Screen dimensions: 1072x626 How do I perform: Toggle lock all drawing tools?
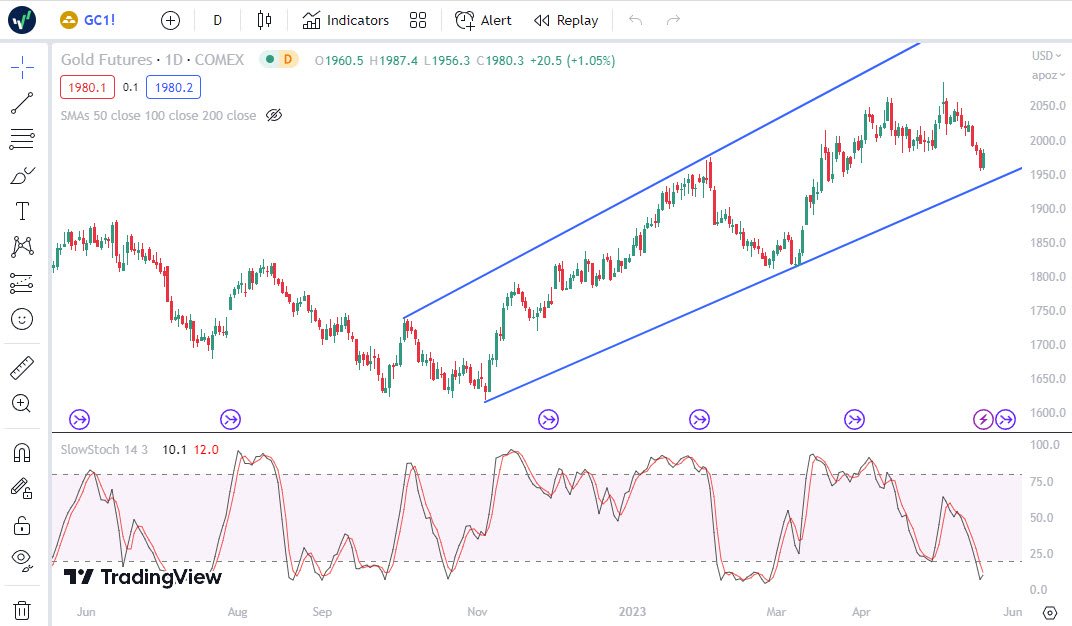22,524
